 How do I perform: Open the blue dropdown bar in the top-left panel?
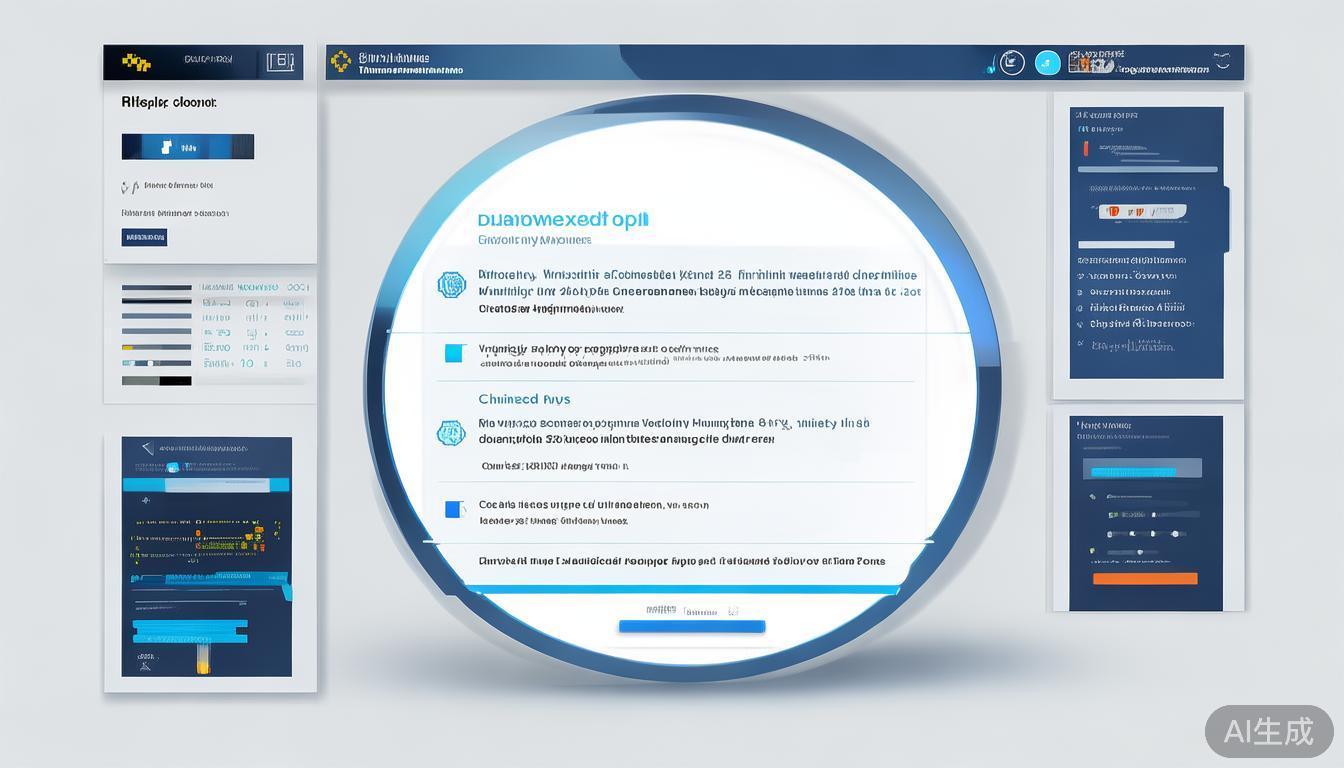(x=188, y=147)
